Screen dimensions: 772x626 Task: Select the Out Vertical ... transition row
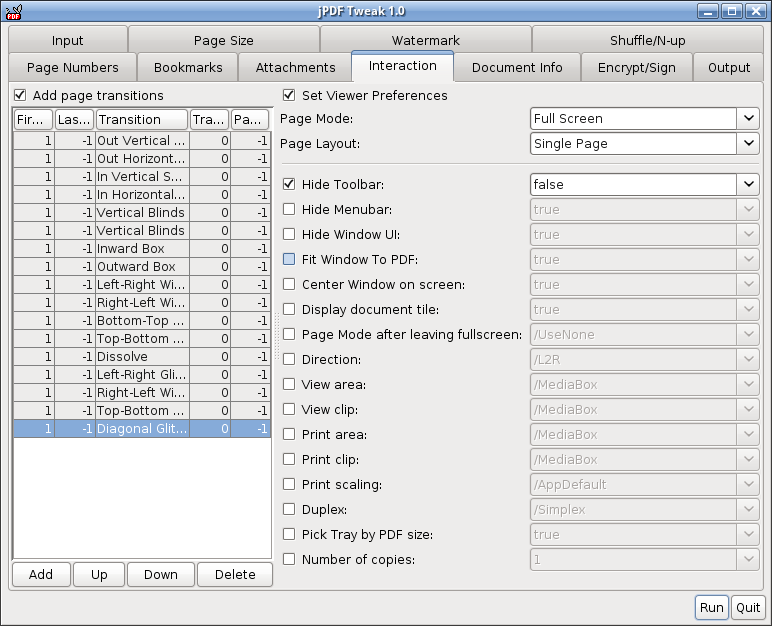pyautogui.click(x=142, y=141)
